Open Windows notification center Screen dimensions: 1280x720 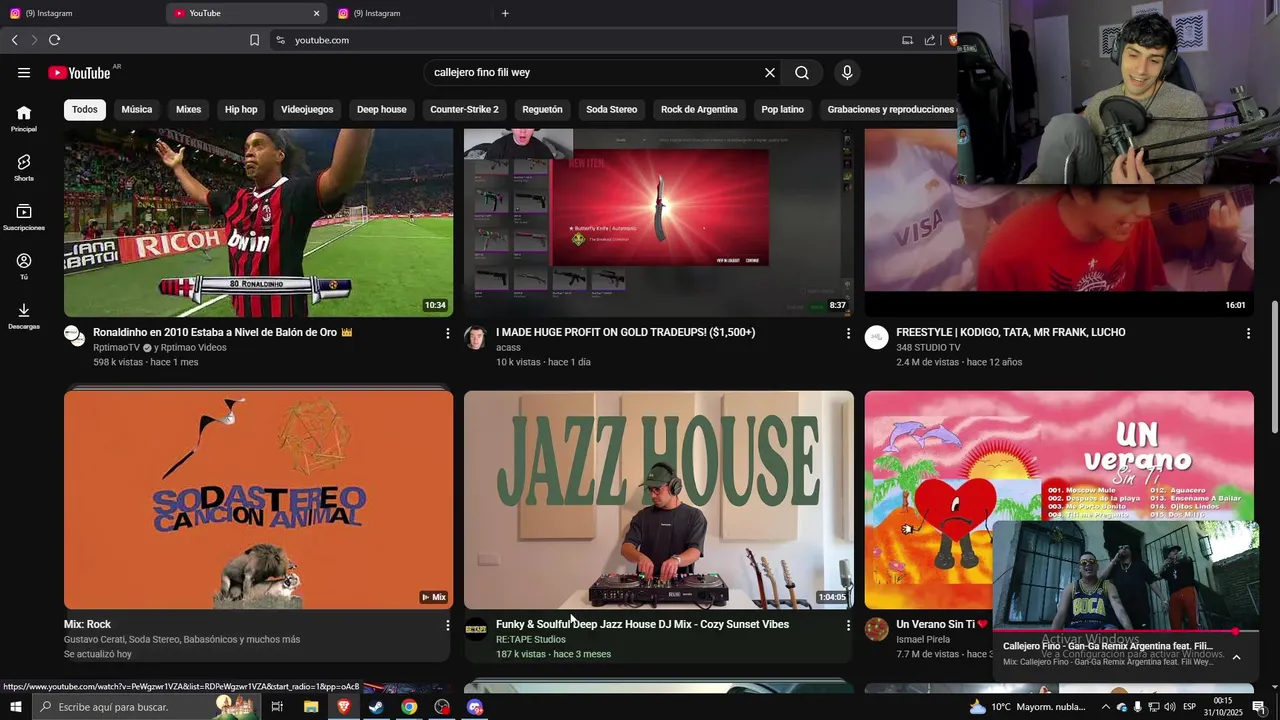click(1259, 707)
